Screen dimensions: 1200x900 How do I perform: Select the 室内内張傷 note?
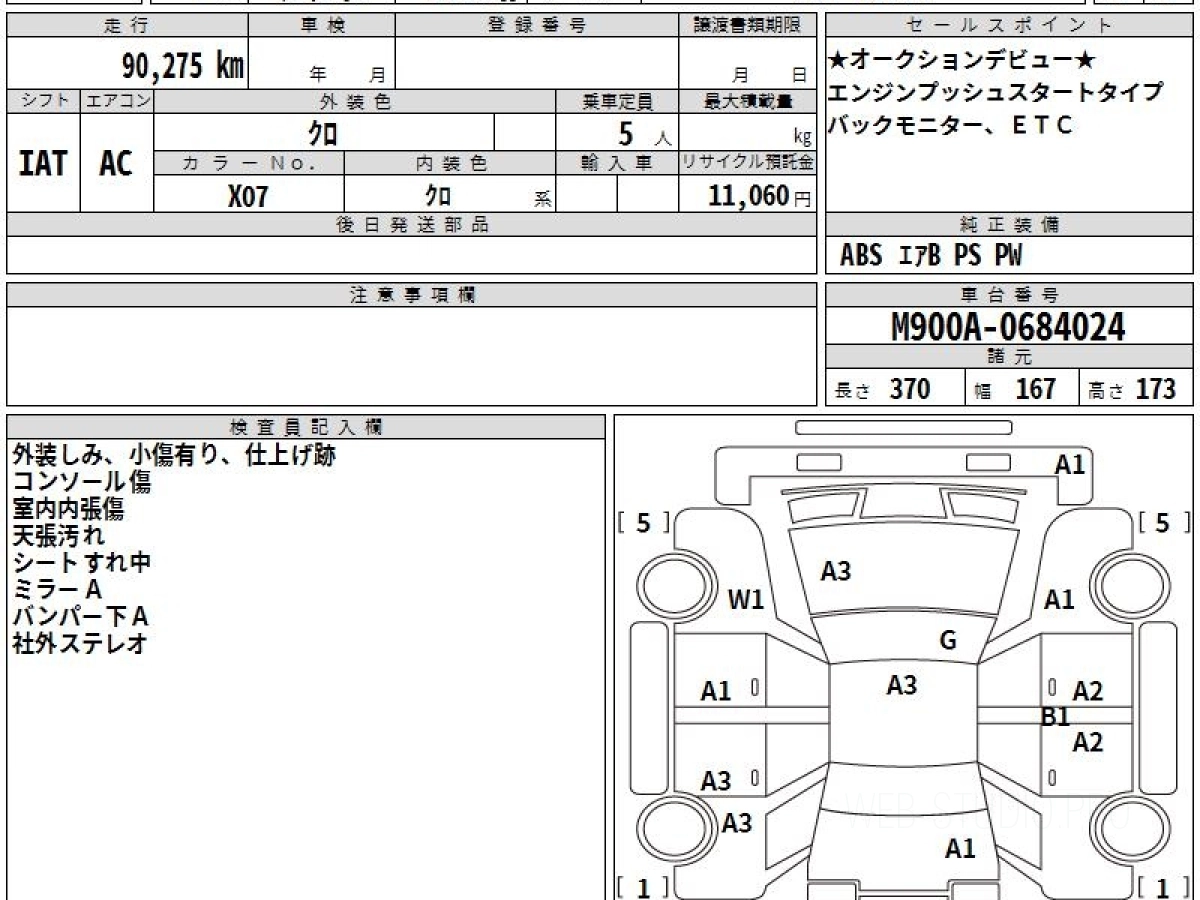(x=68, y=509)
